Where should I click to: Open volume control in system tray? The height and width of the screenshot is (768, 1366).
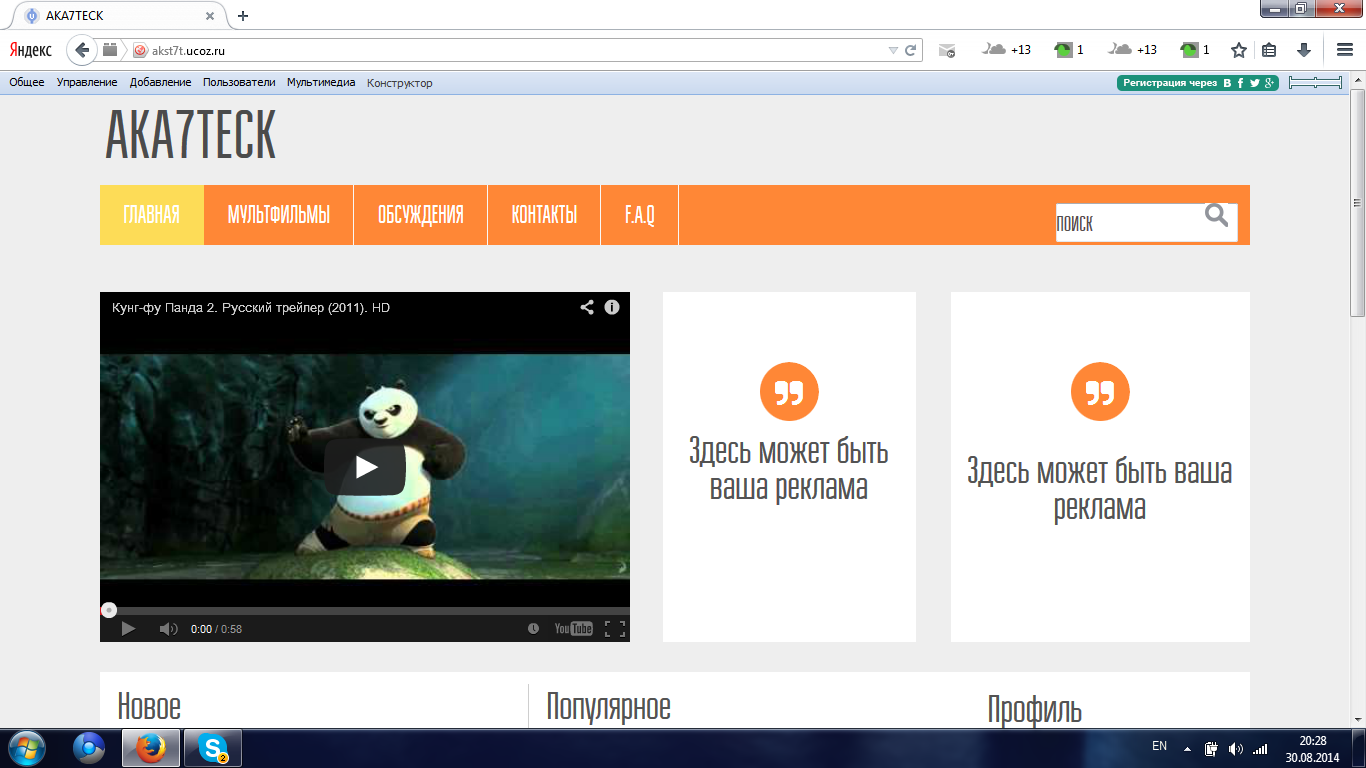1235,748
